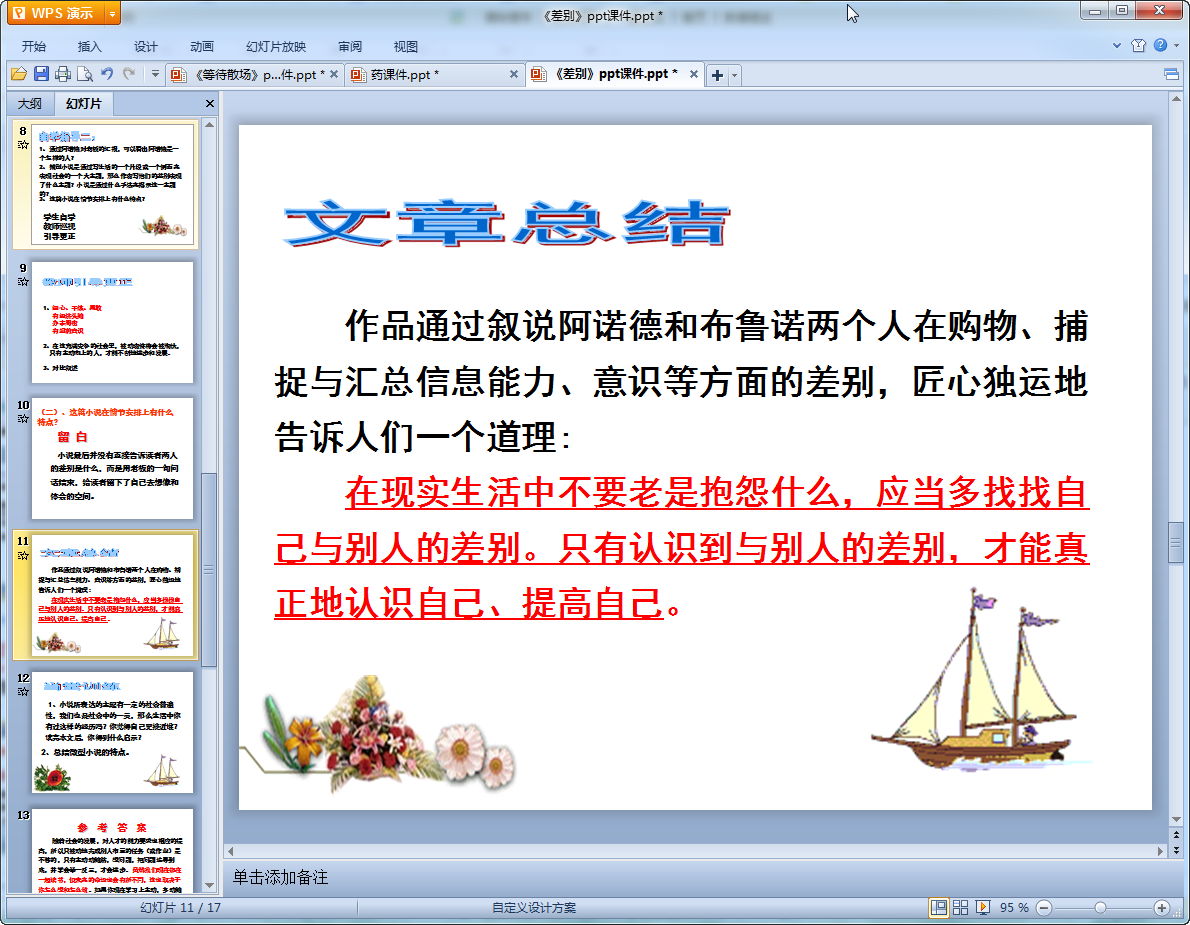Switch to the 大纲 outline pane tab
1190x925 pixels.
(30, 104)
